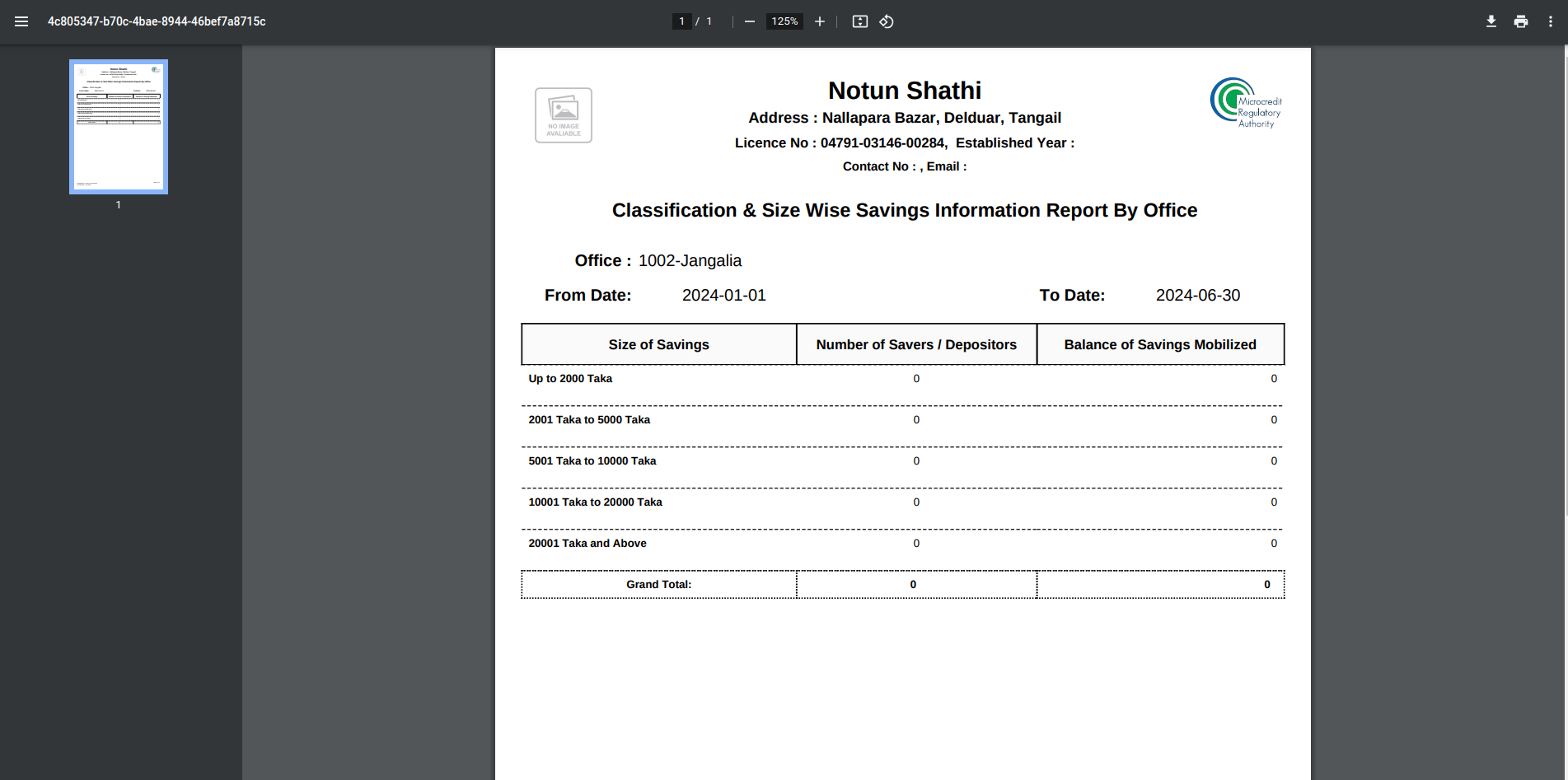Image resolution: width=1568 pixels, height=780 pixels.
Task: Toggle the sidebar menu icon
Action: tap(21, 21)
